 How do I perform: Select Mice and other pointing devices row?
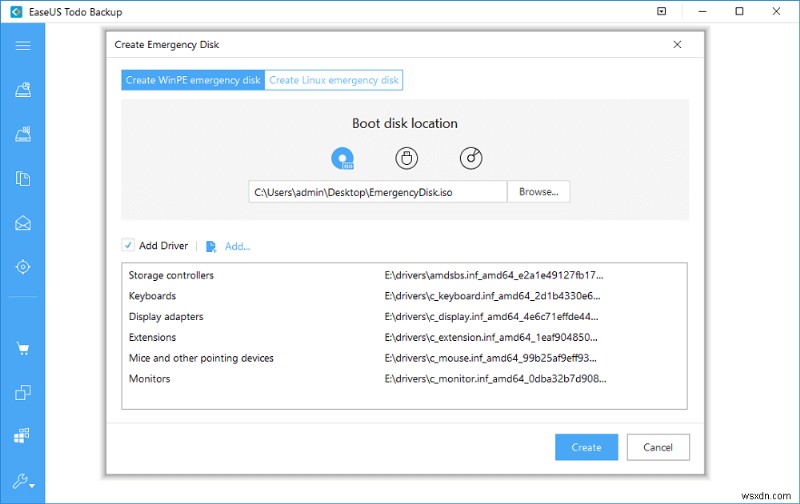(404, 358)
